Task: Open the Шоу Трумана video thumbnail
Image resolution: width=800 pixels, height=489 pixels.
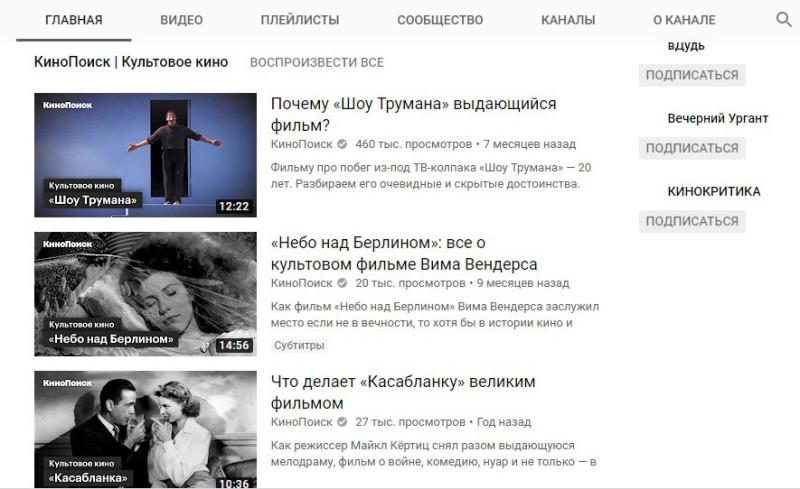Action: 145,155
